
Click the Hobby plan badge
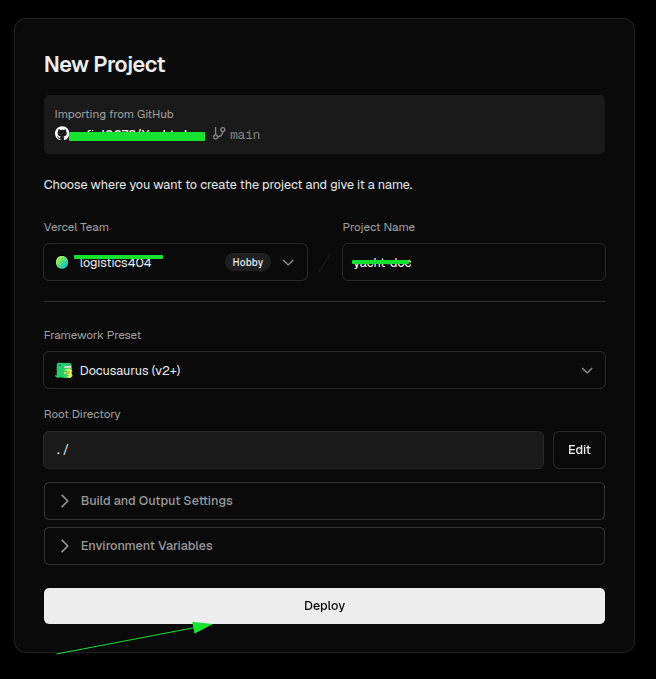tap(248, 262)
